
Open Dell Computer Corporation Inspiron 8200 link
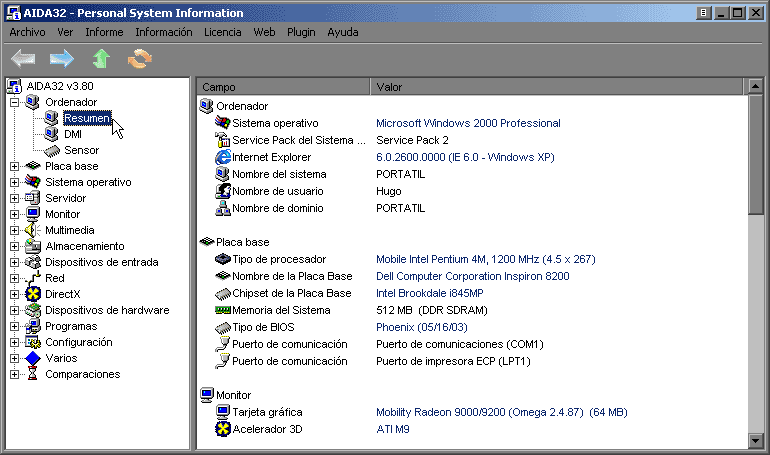click(472, 276)
